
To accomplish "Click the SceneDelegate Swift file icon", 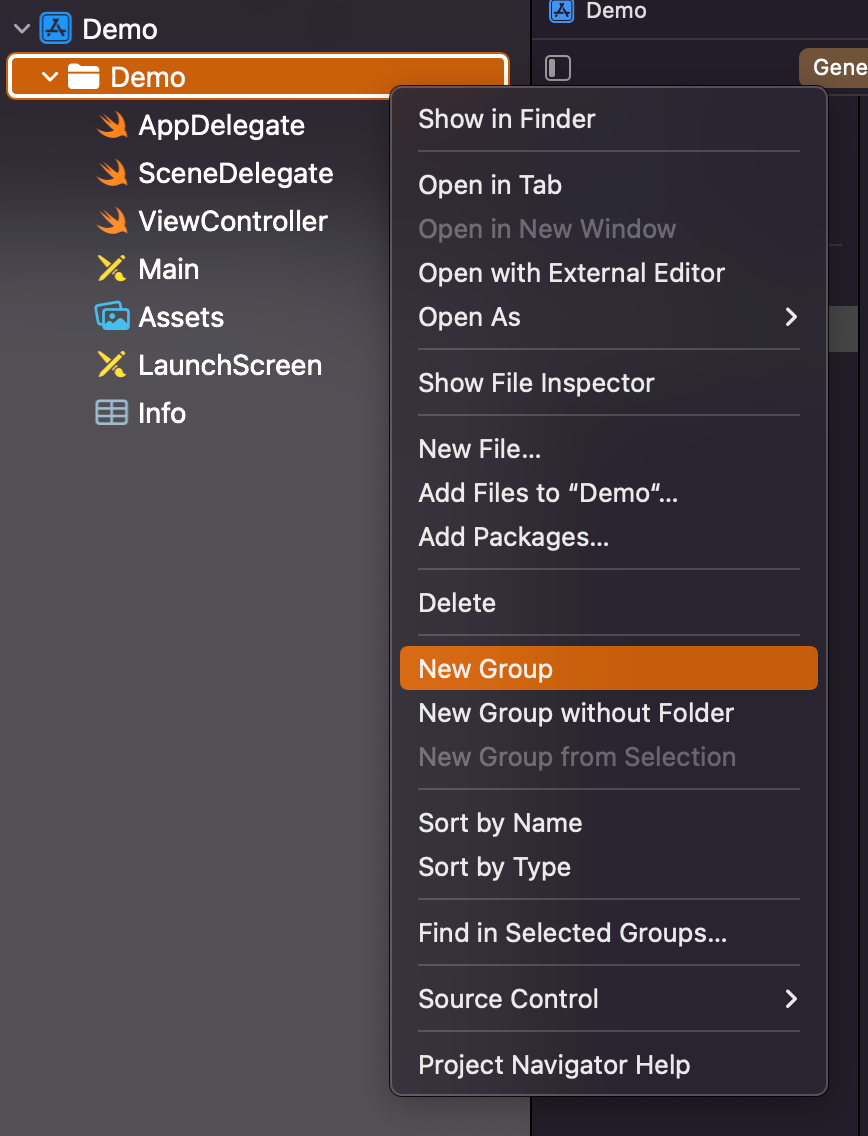I will pos(112,173).
